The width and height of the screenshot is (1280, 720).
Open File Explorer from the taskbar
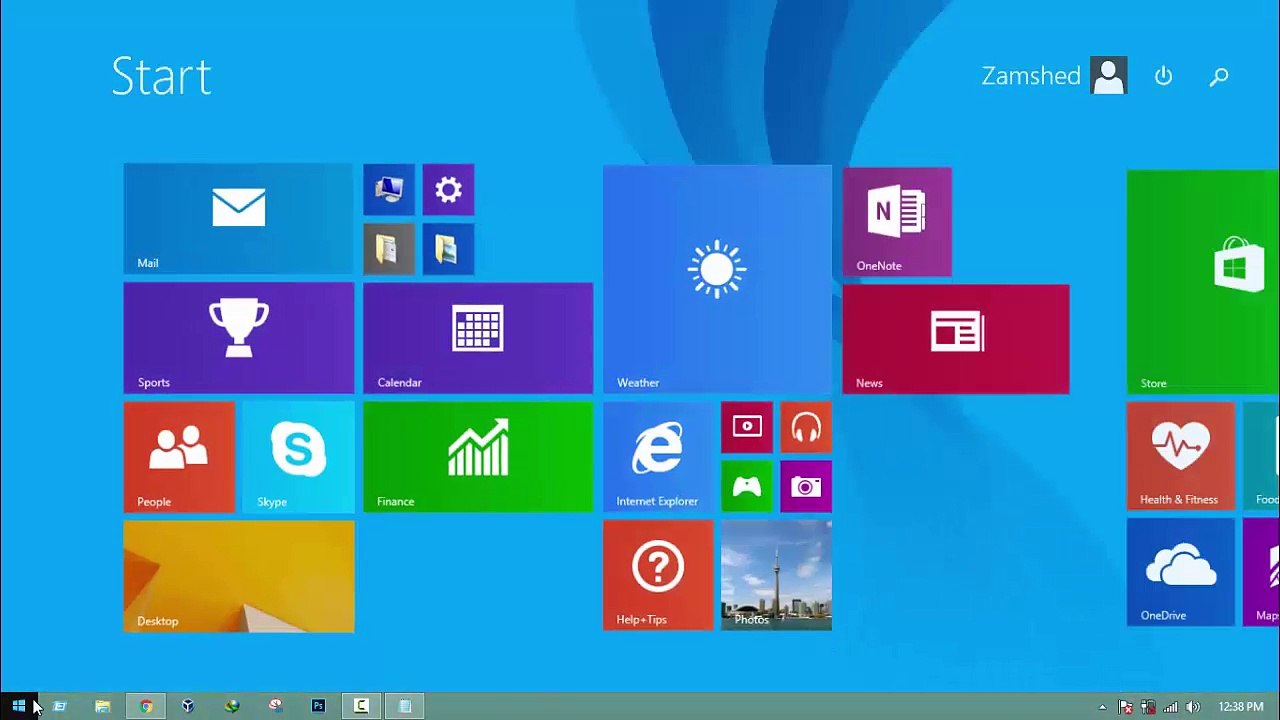(x=102, y=706)
